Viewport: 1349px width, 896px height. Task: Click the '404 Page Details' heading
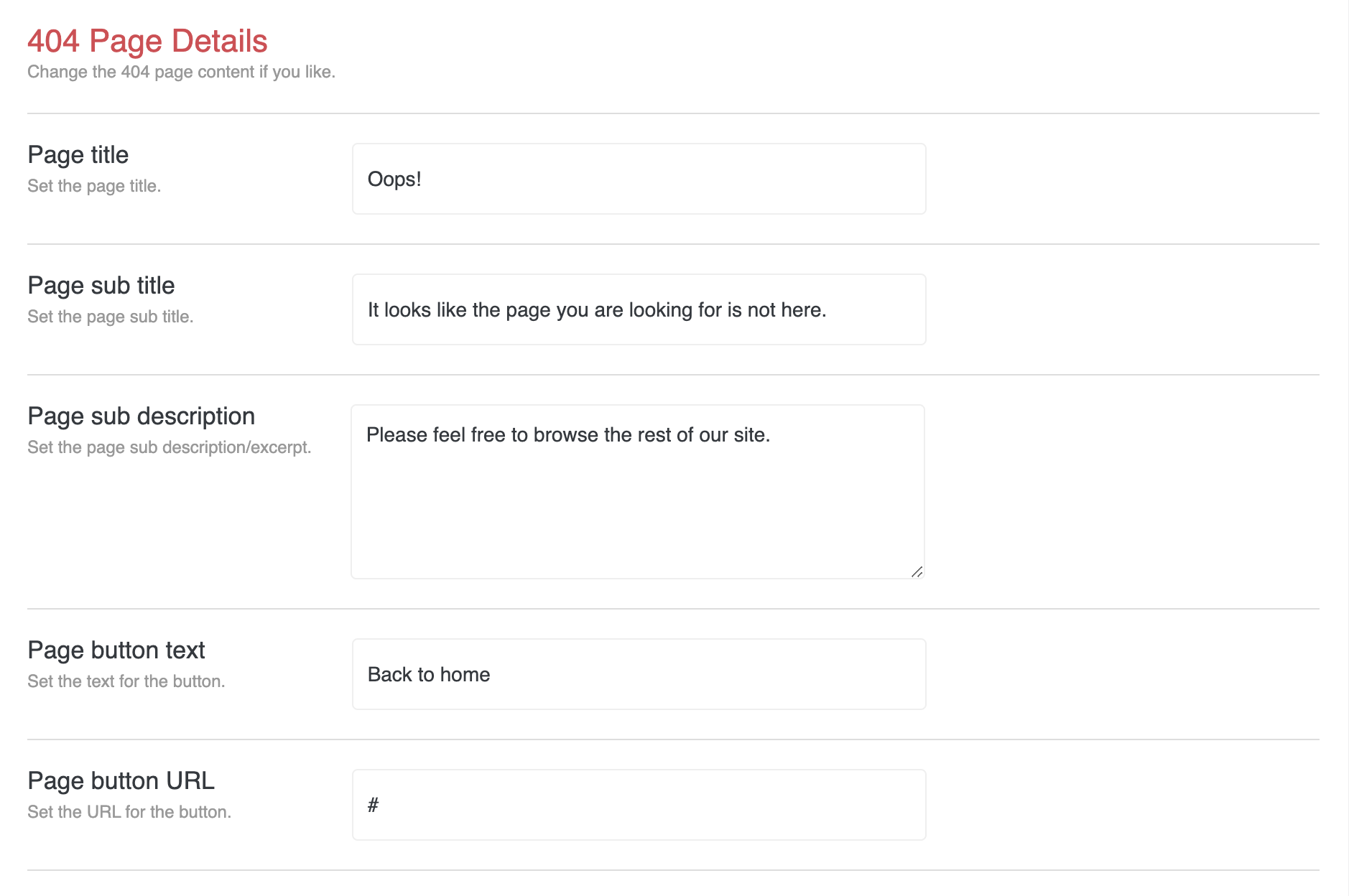pyautogui.click(x=147, y=41)
